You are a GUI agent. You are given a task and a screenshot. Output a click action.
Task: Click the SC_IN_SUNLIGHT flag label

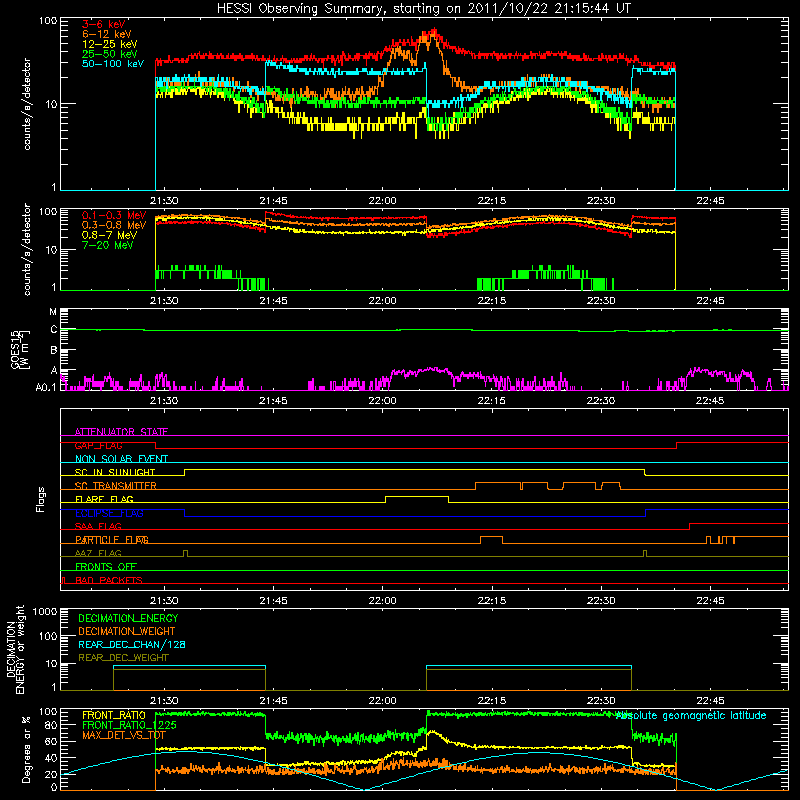coord(115,472)
